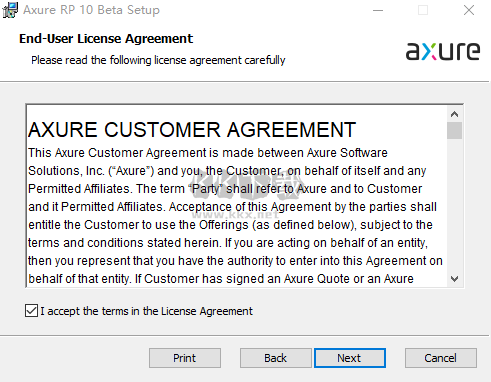Click the installer icon in the title bar
The height and width of the screenshot is (382, 491).
[x=10, y=10]
